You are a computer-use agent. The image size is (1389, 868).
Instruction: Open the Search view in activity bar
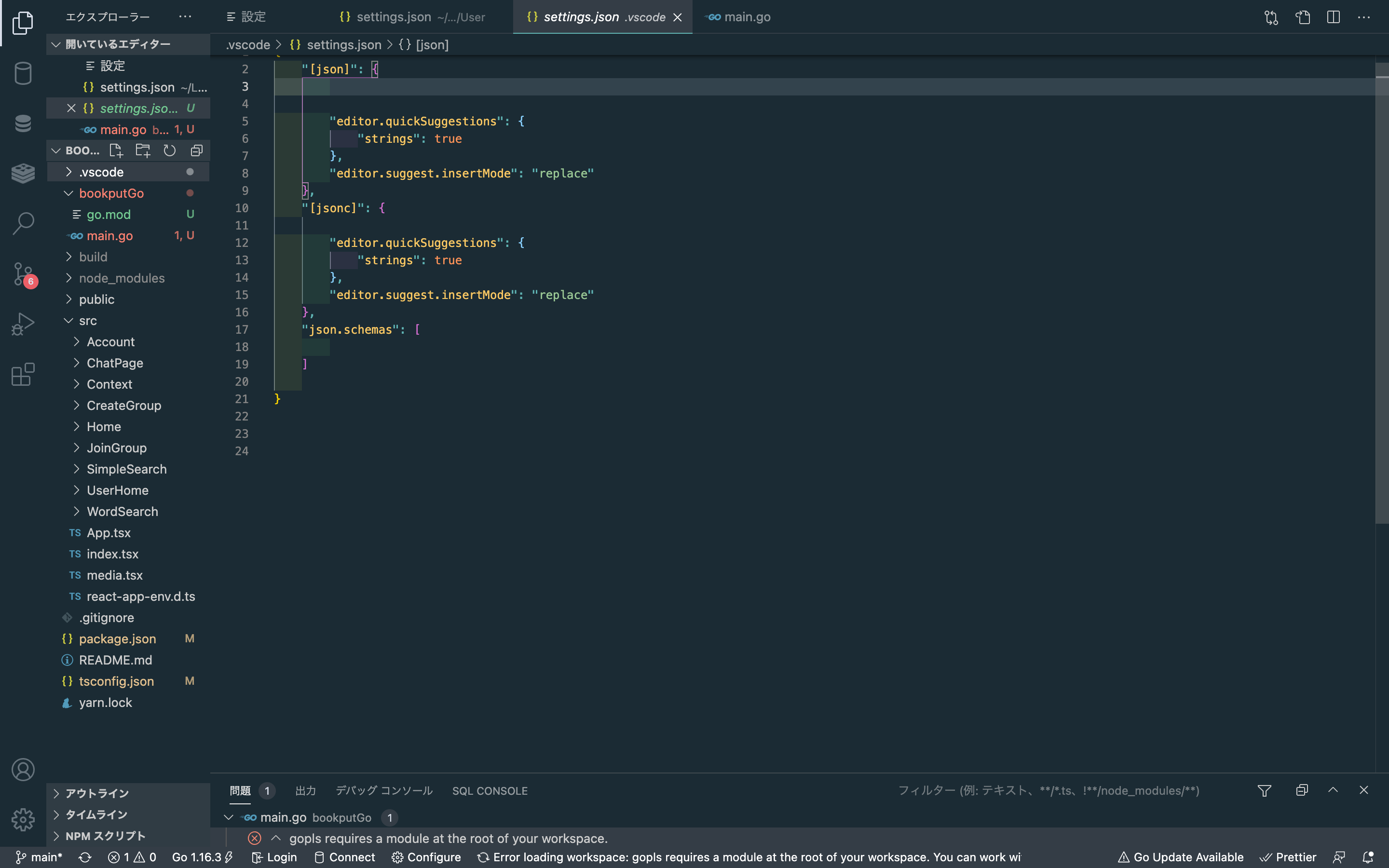[x=23, y=223]
